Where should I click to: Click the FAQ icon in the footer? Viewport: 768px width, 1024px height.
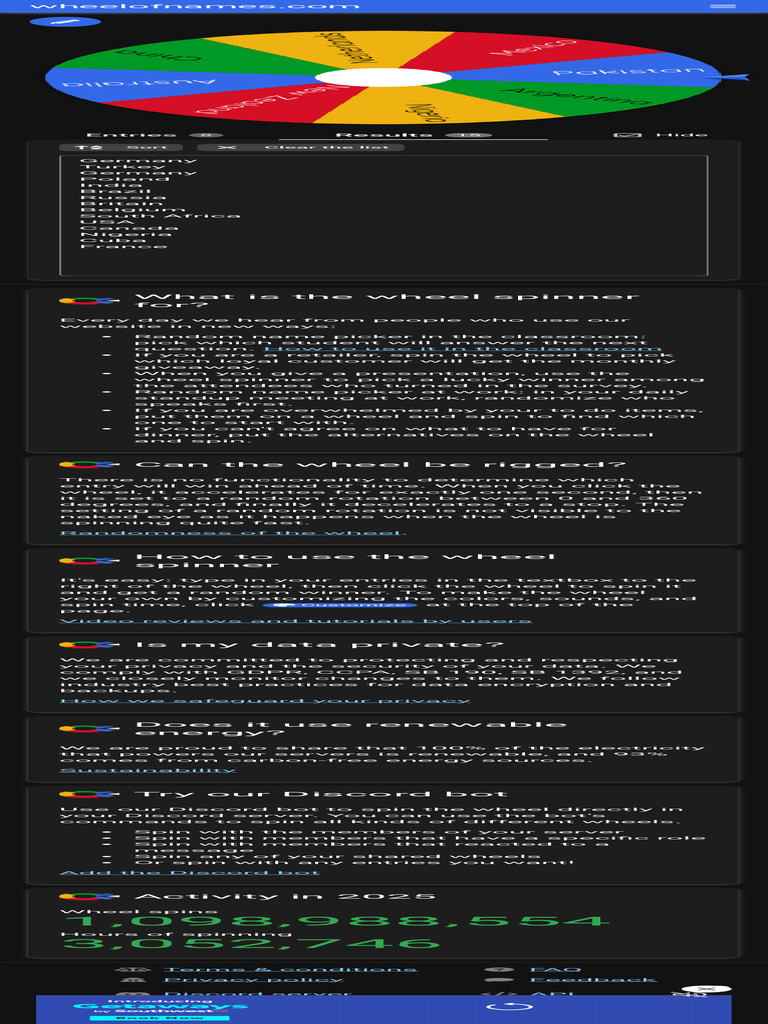498,970
